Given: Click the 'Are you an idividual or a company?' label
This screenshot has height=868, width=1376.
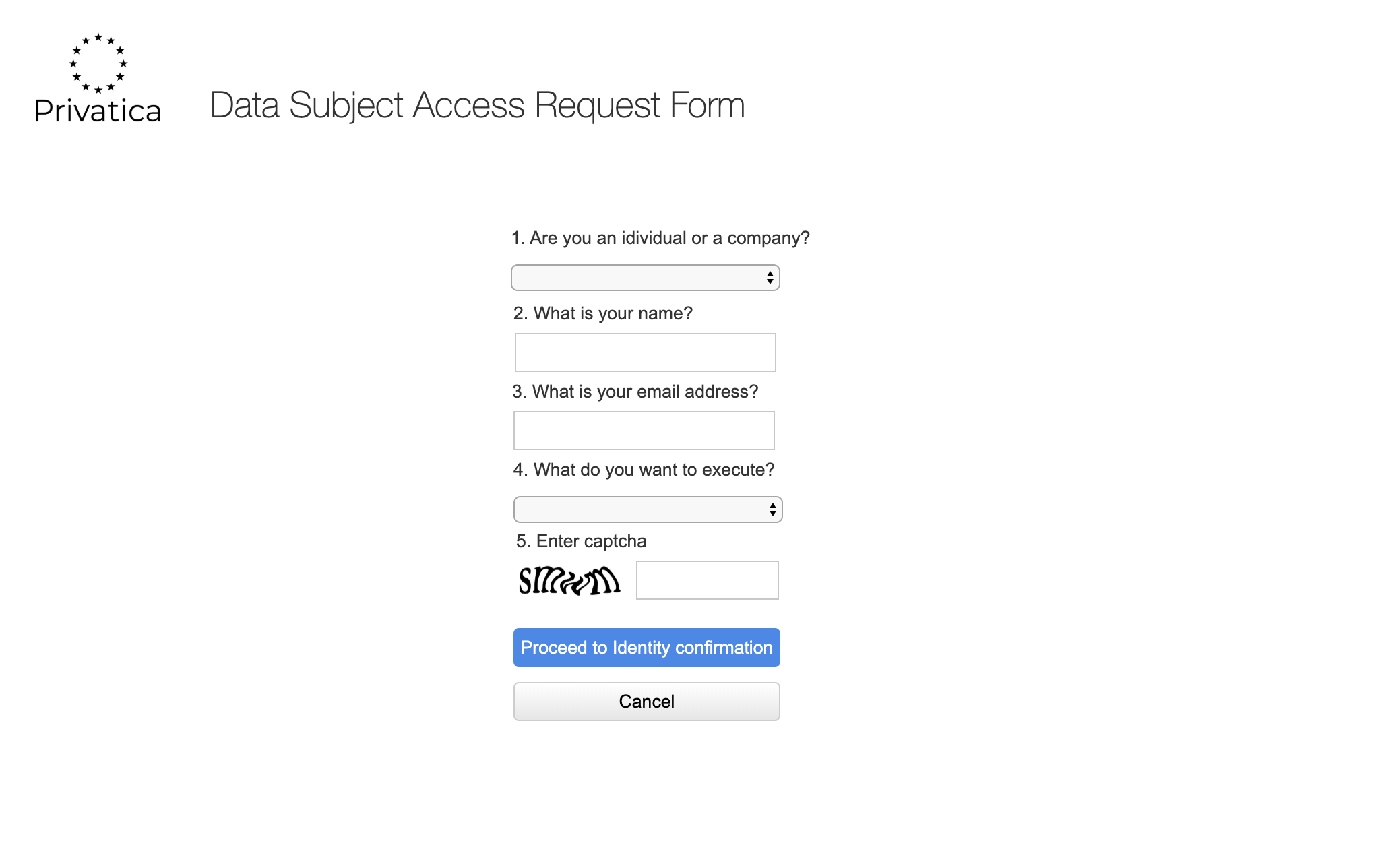Looking at the screenshot, I should (x=660, y=238).
